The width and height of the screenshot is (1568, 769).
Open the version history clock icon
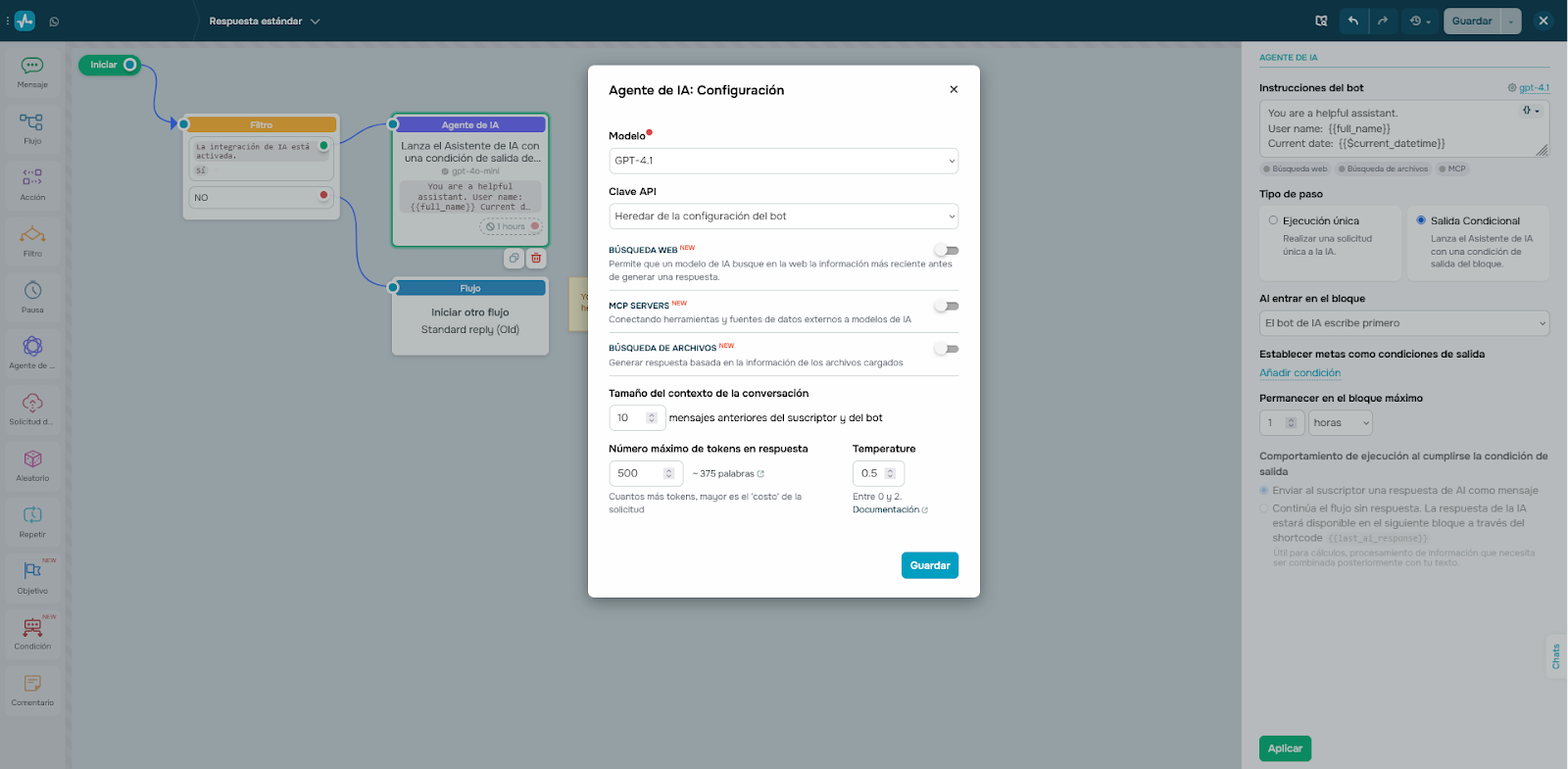(x=1420, y=21)
